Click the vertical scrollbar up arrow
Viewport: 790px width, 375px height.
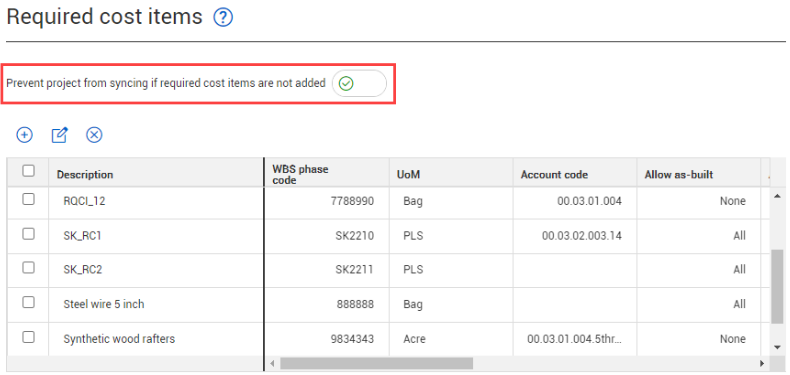(x=777, y=196)
